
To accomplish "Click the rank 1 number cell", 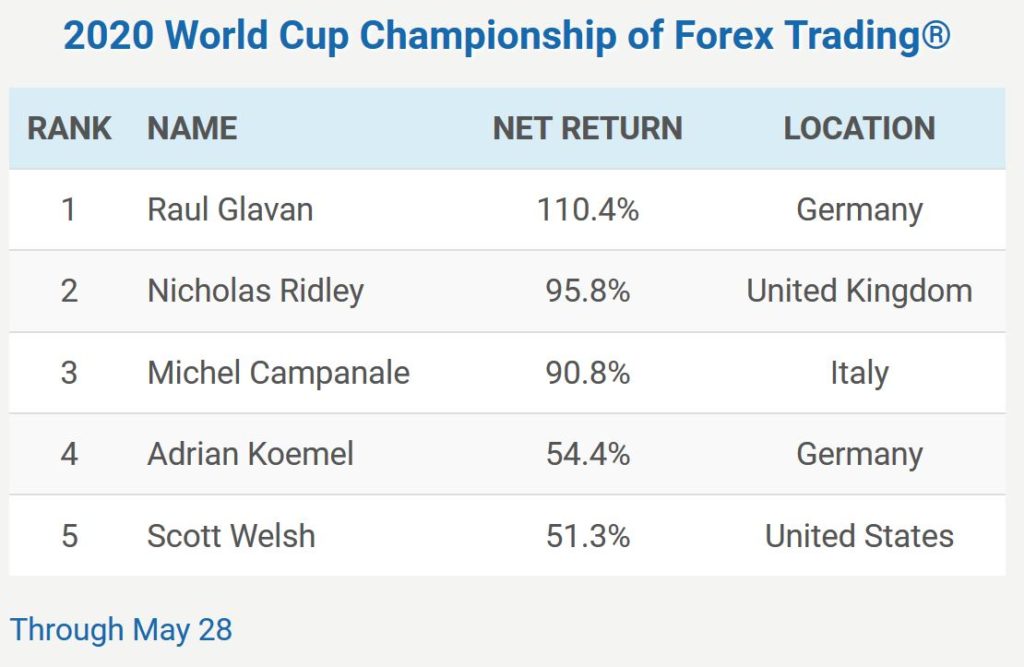I will [69, 210].
